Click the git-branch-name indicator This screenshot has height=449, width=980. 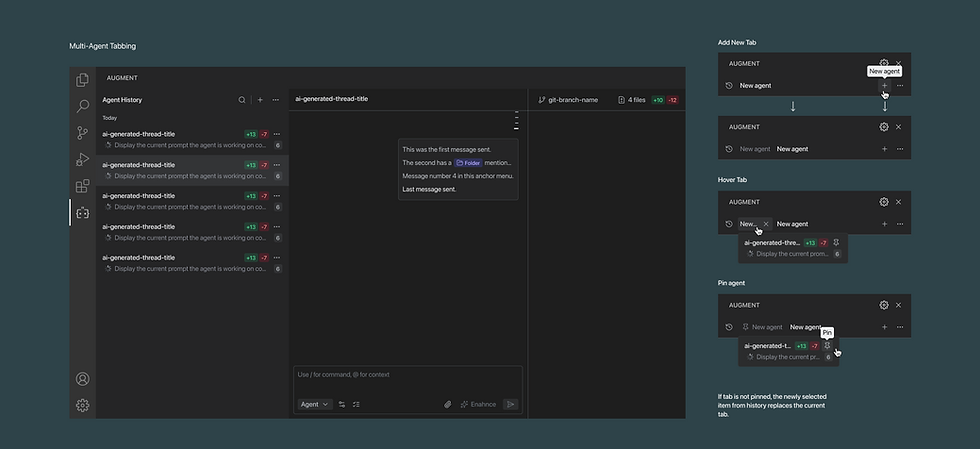568,100
